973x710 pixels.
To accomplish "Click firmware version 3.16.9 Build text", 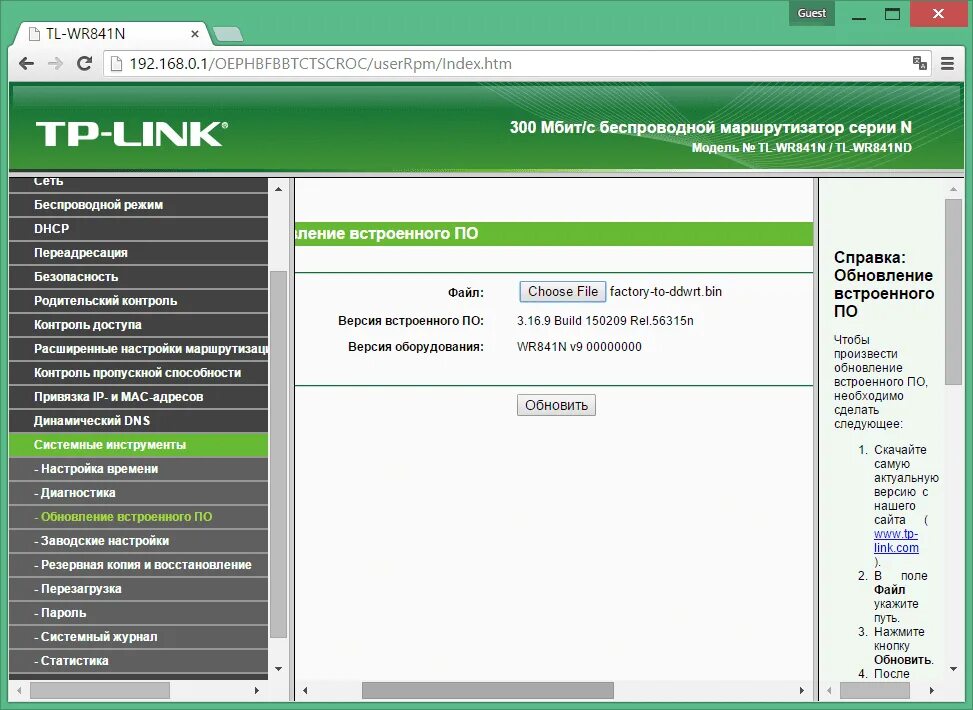I will (605, 321).
